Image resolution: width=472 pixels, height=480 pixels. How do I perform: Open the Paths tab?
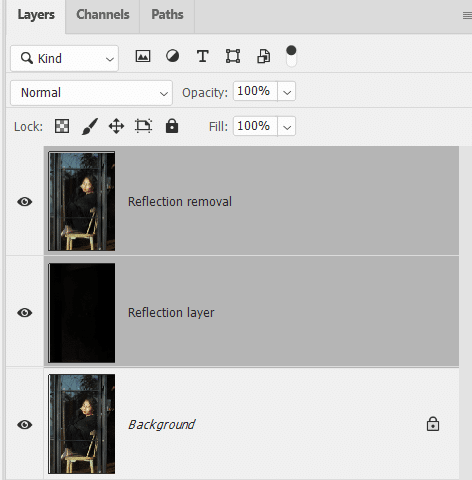(x=167, y=15)
